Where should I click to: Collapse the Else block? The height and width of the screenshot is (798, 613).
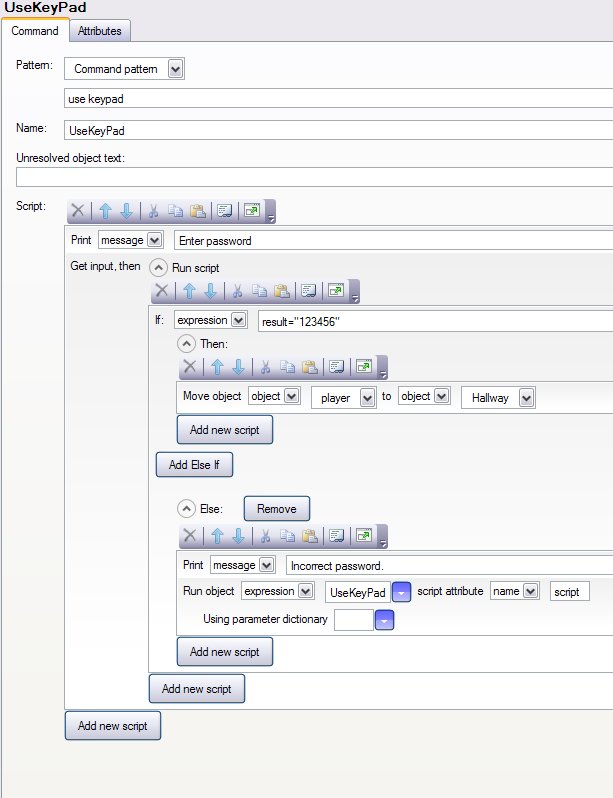point(186,509)
